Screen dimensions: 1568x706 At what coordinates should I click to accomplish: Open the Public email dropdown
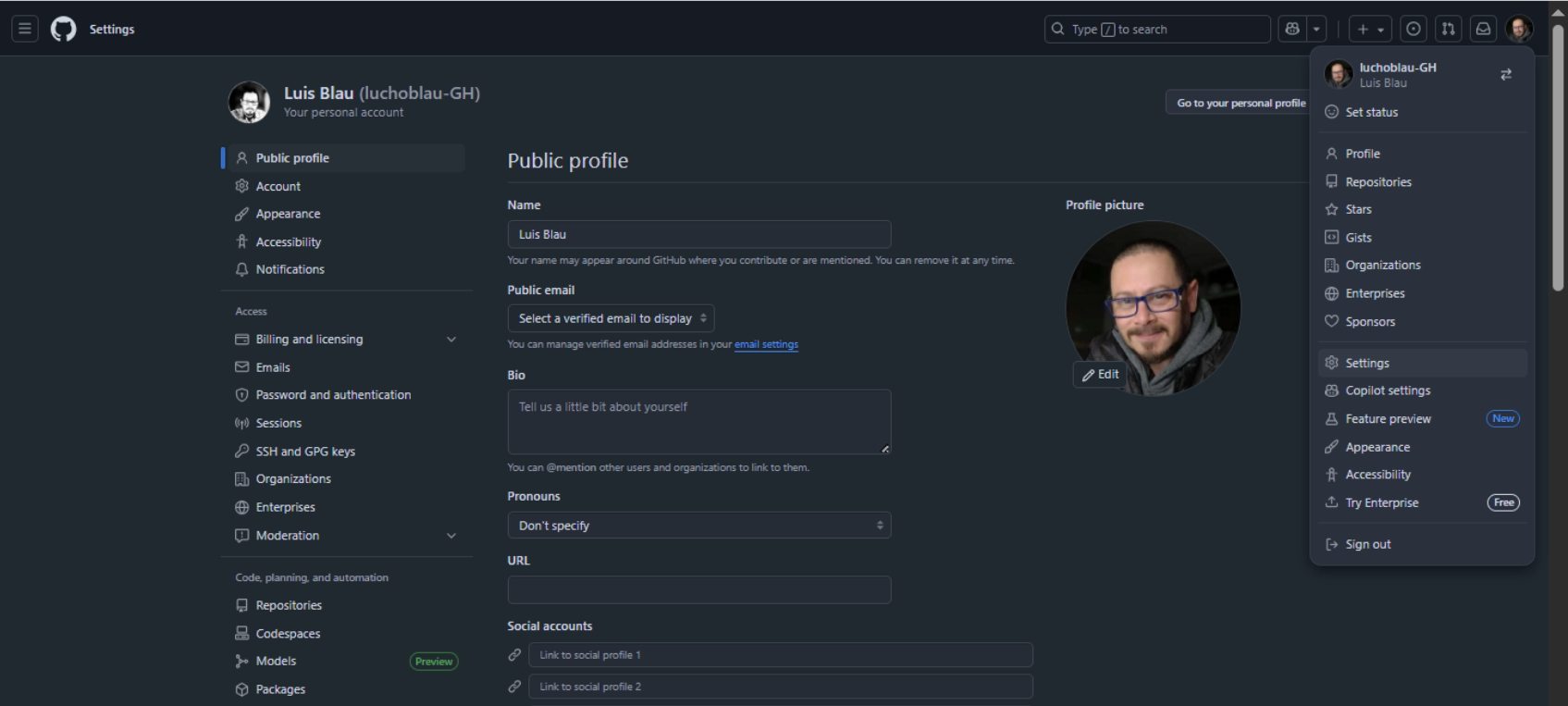pyautogui.click(x=611, y=318)
